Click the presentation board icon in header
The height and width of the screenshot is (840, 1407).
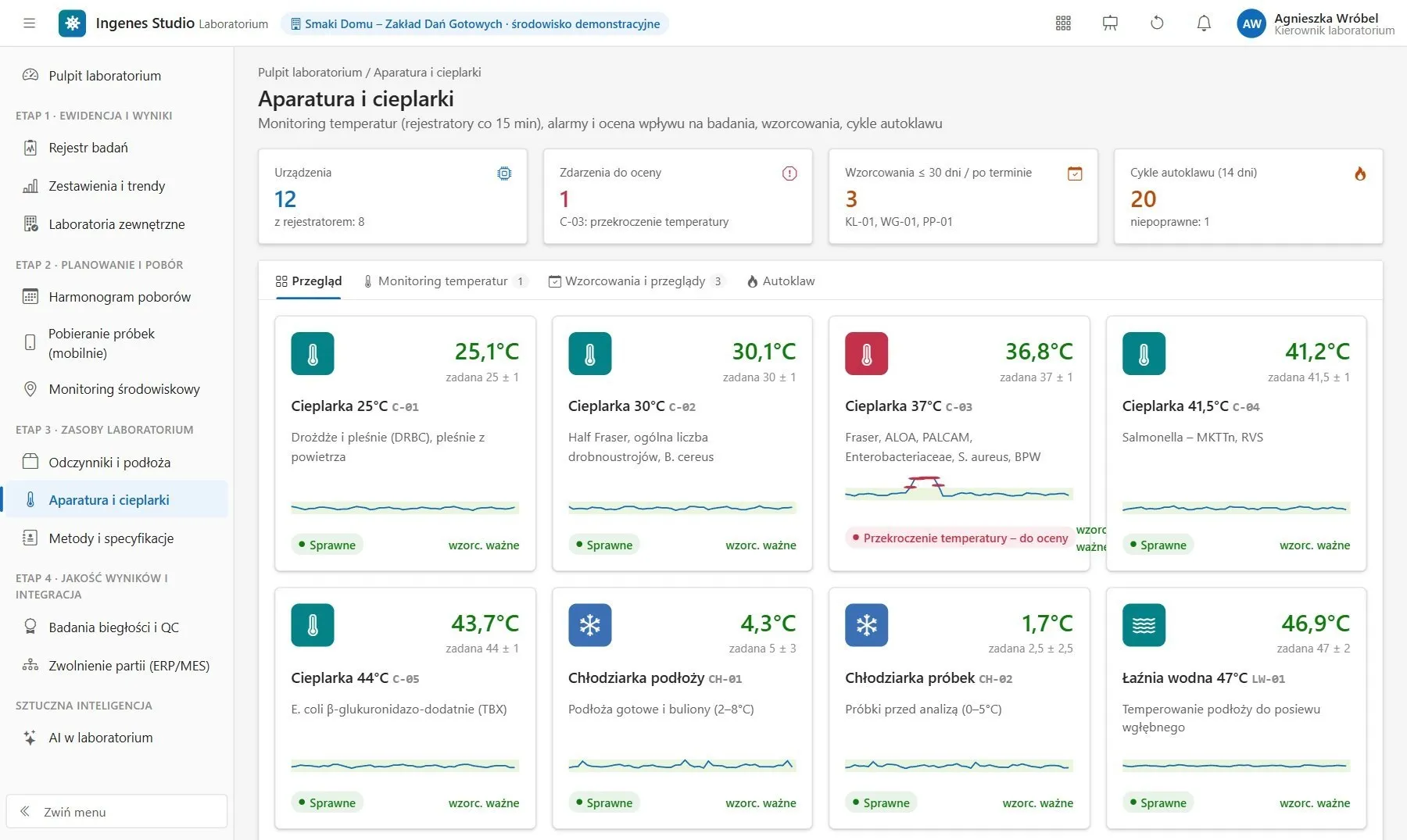click(1110, 23)
